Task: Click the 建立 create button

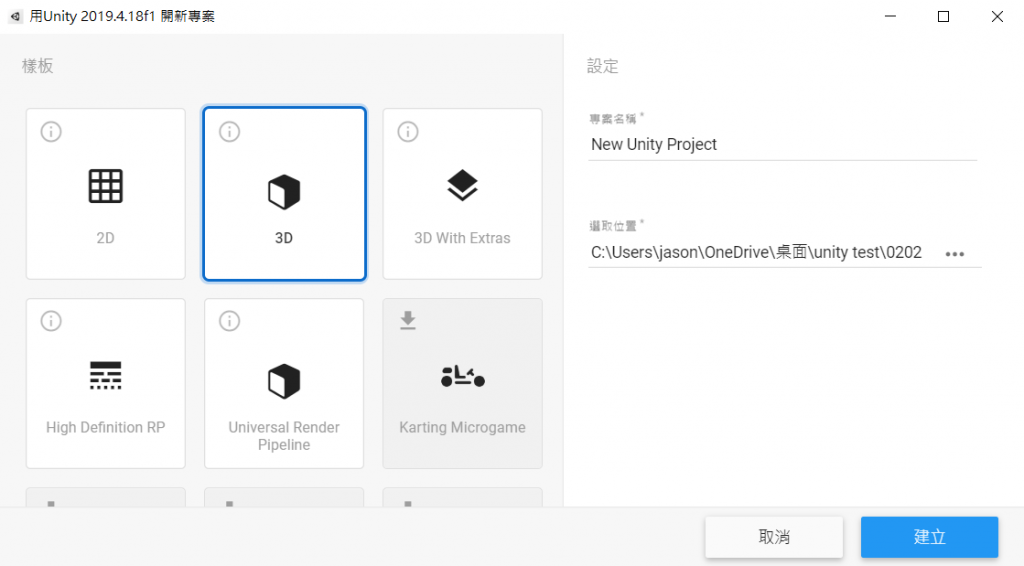Action: (x=929, y=537)
